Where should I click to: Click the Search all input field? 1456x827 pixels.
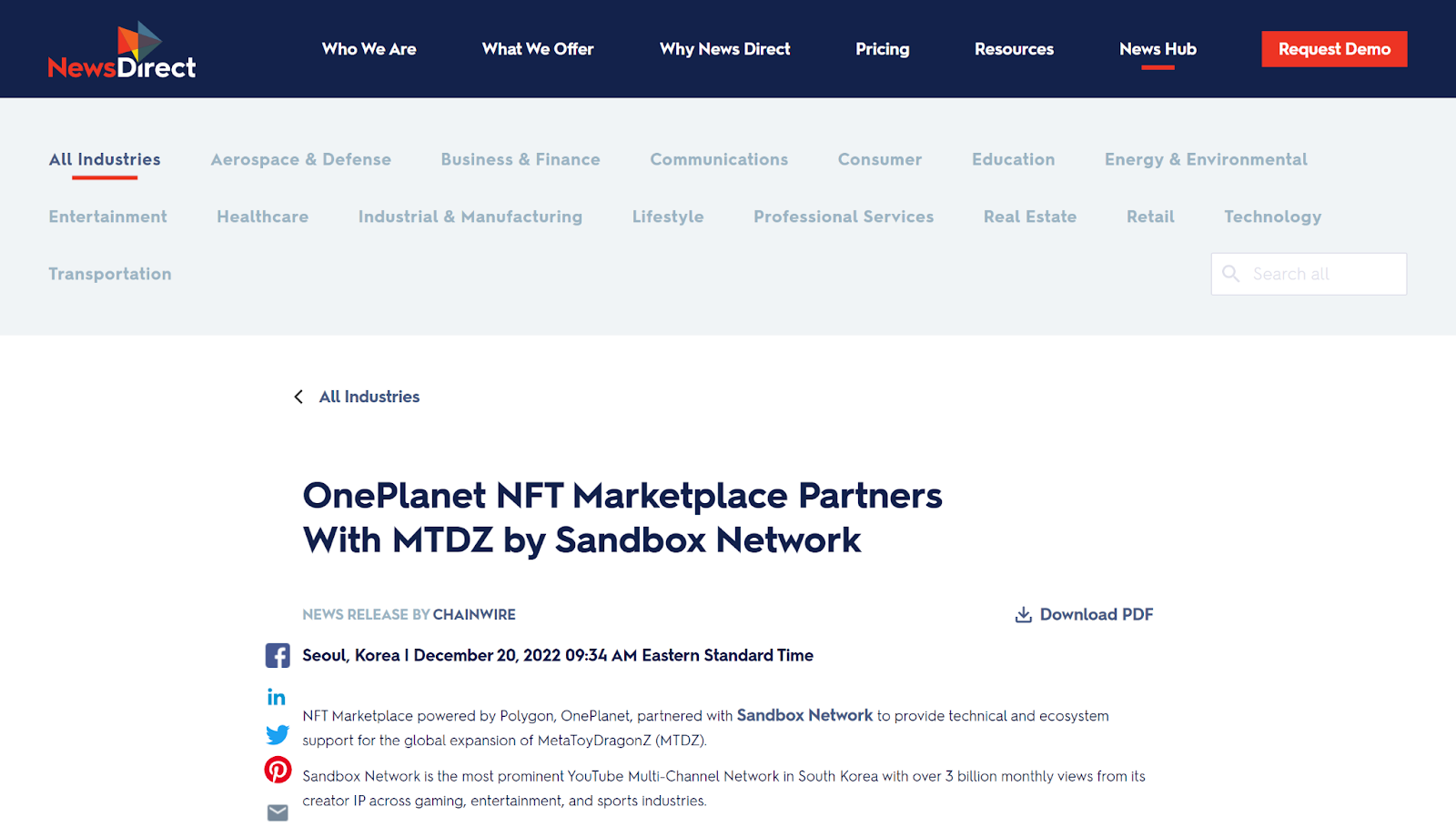1309,274
